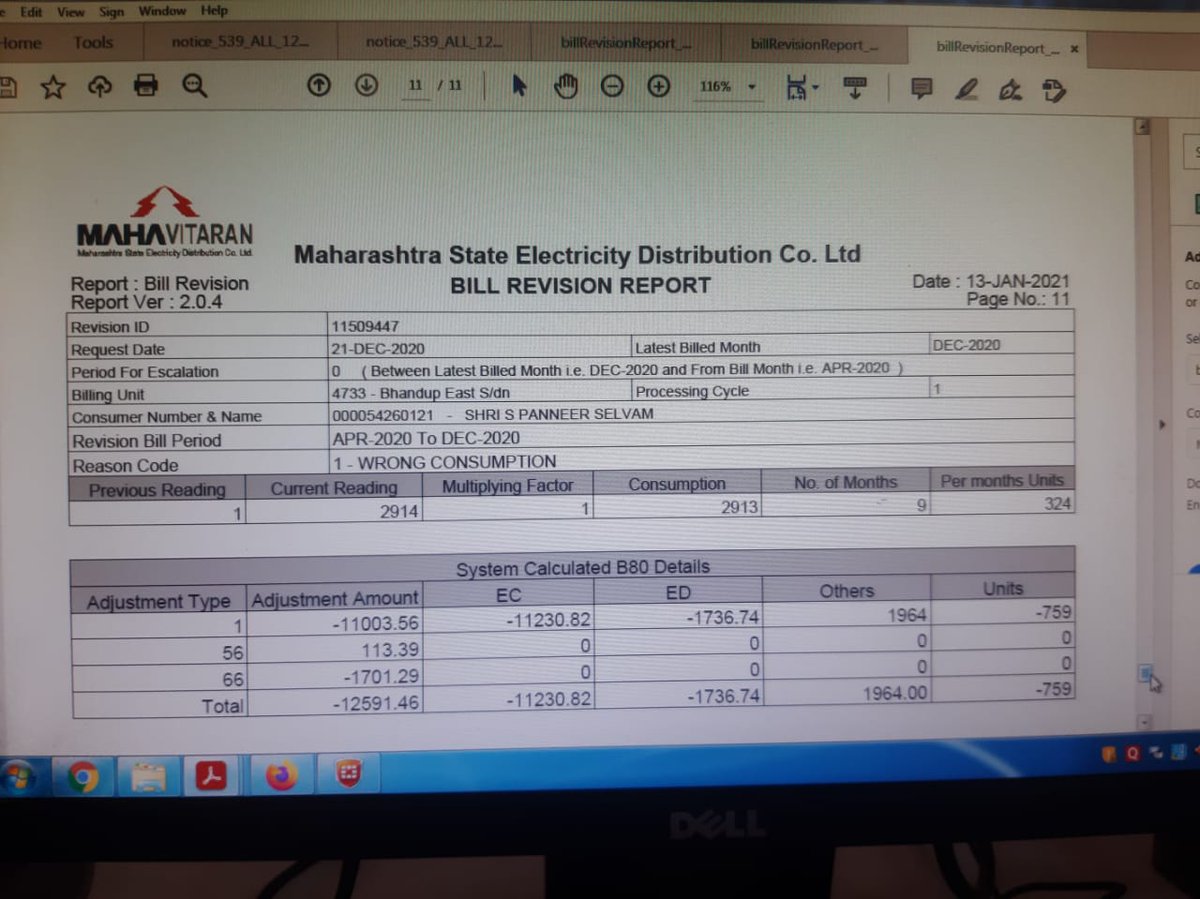Click the scrolling mode toolbar icon
This screenshot has width=1200, height=899.
tap(854, 88)
